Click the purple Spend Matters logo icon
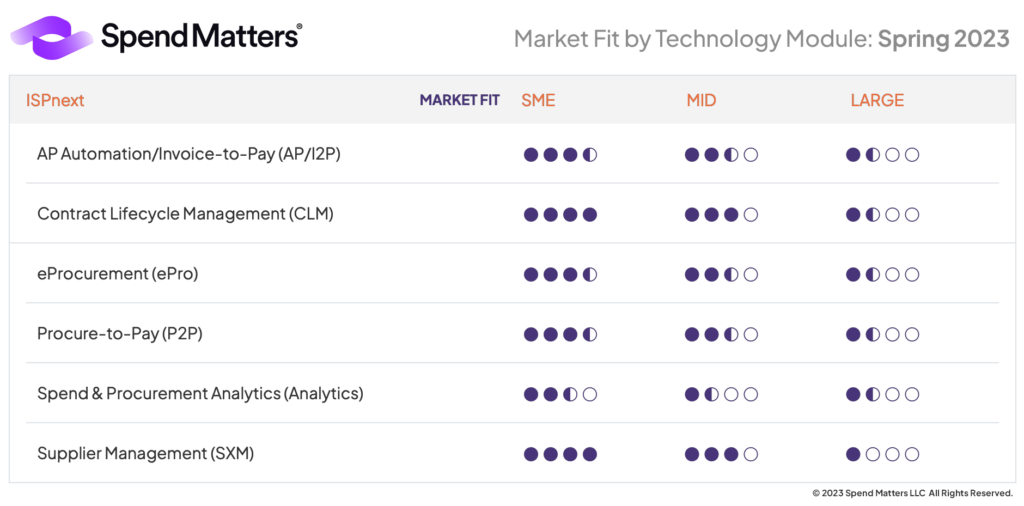The image size is (1024, 506). (51, 37)
